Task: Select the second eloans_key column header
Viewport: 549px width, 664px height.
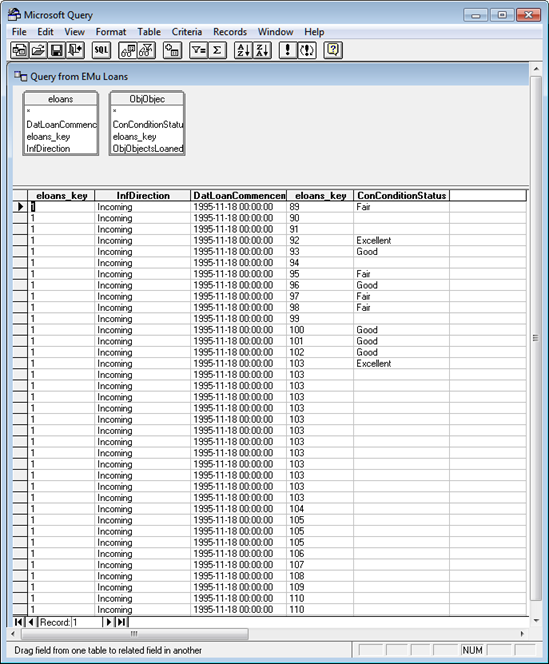Action: [x=320, y=196]
